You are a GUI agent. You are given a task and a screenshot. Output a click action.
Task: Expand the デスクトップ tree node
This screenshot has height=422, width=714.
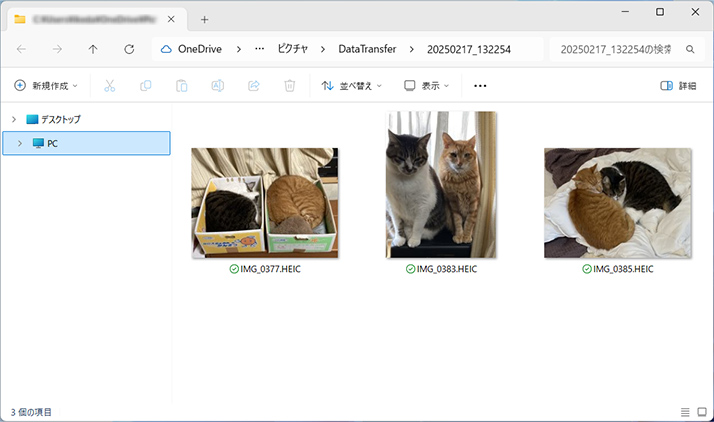(13, 119)
